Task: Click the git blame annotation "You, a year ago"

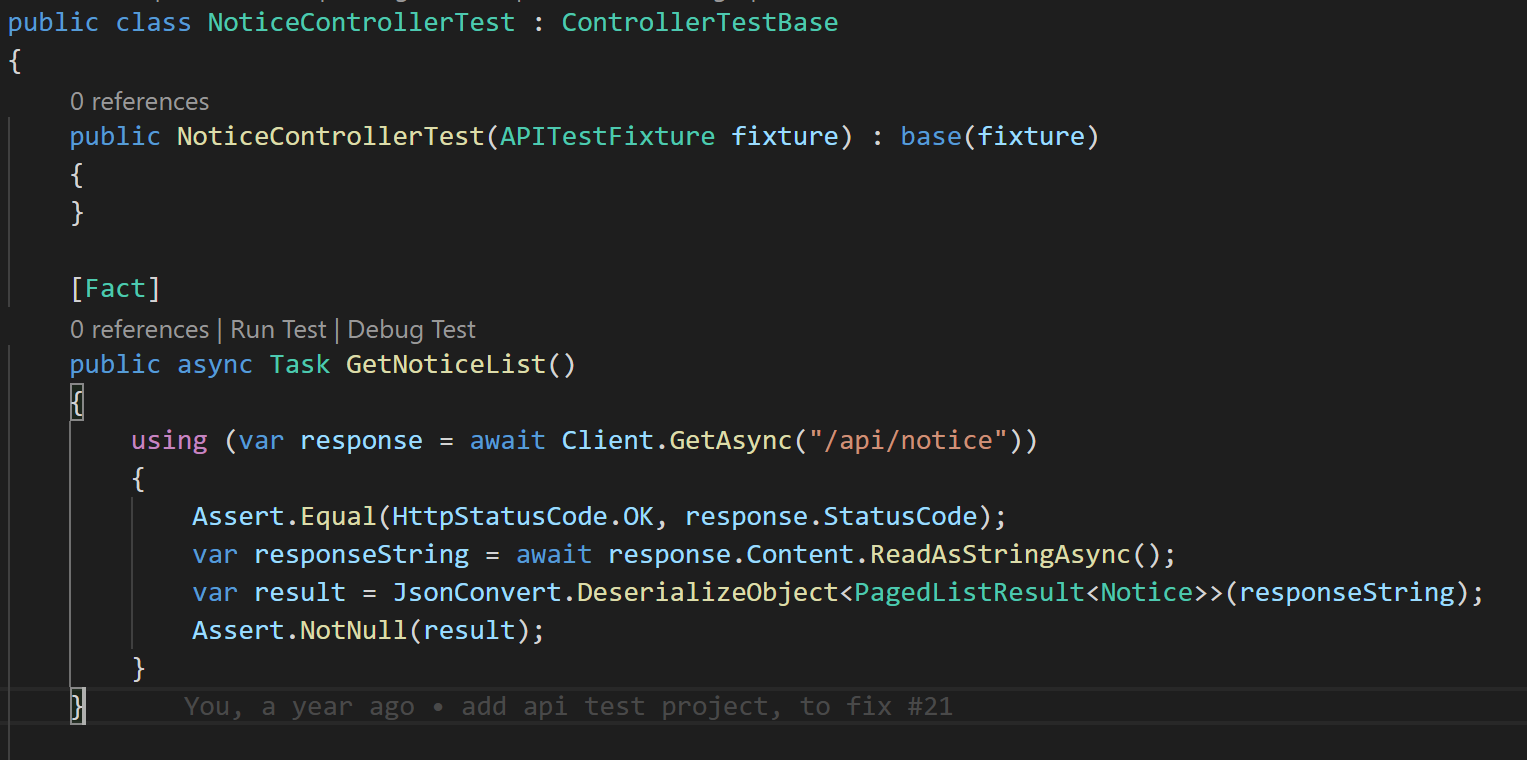Action: coord(299,707)
